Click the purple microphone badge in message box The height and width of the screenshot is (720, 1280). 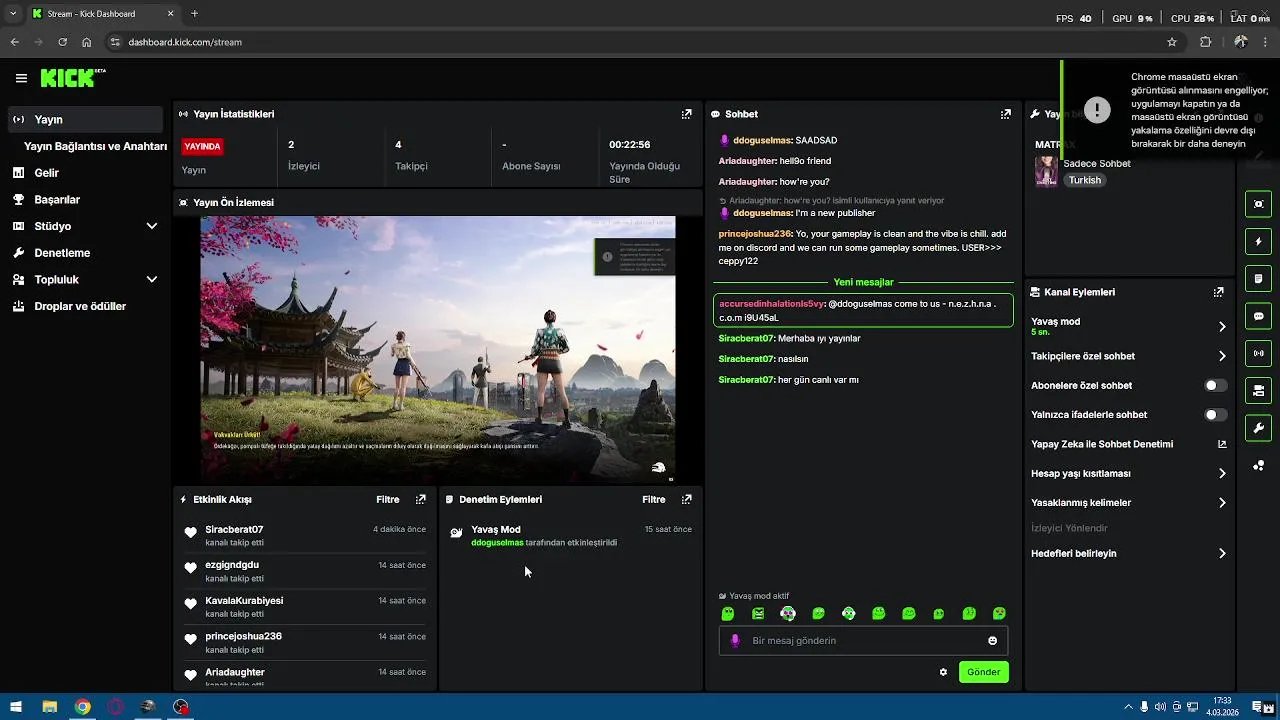(735, 640)
